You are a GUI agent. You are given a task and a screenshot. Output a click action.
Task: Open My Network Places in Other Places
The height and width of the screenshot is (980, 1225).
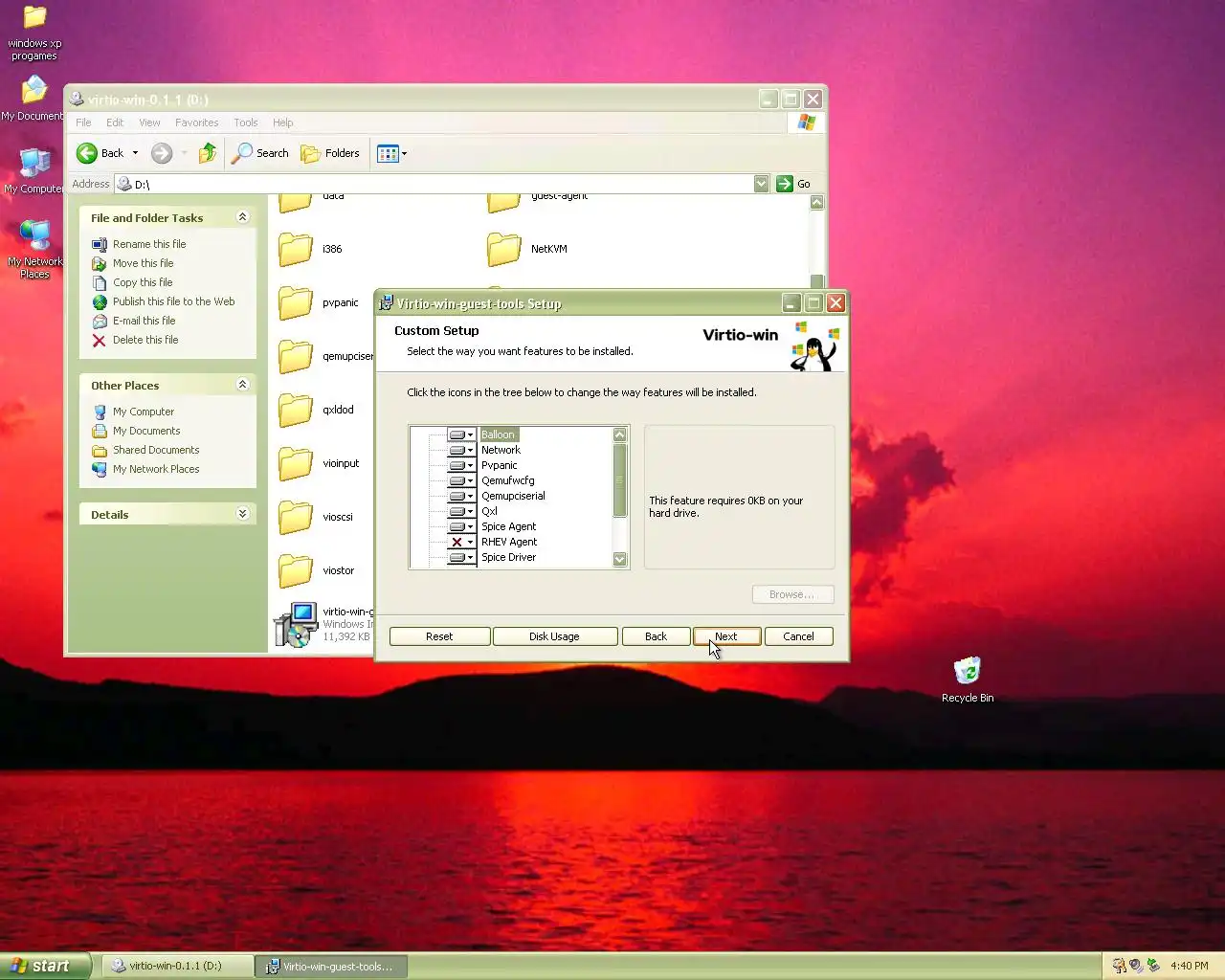pos(156,469)
